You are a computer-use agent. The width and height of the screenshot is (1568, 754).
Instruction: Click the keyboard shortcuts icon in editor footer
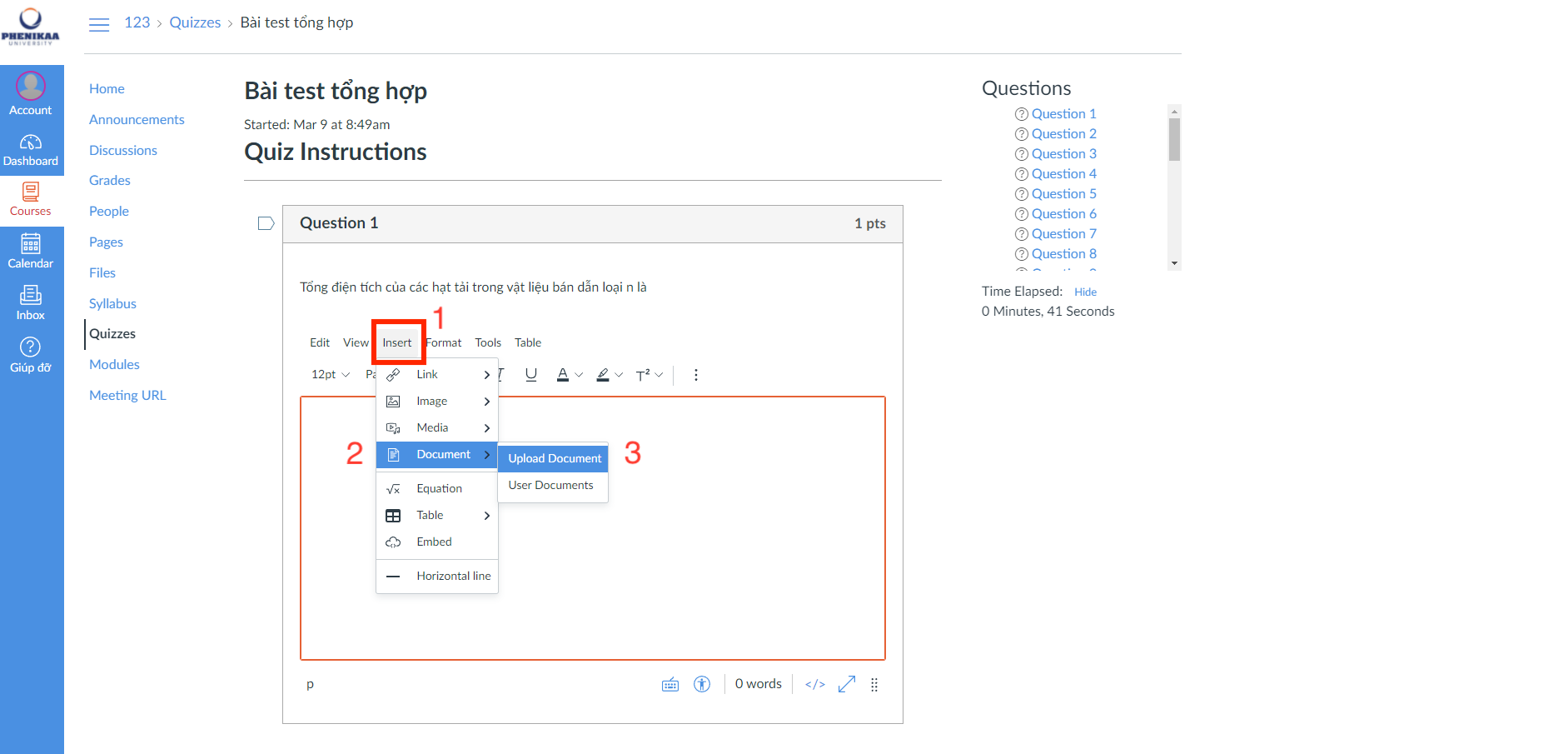tap(670, 685)
